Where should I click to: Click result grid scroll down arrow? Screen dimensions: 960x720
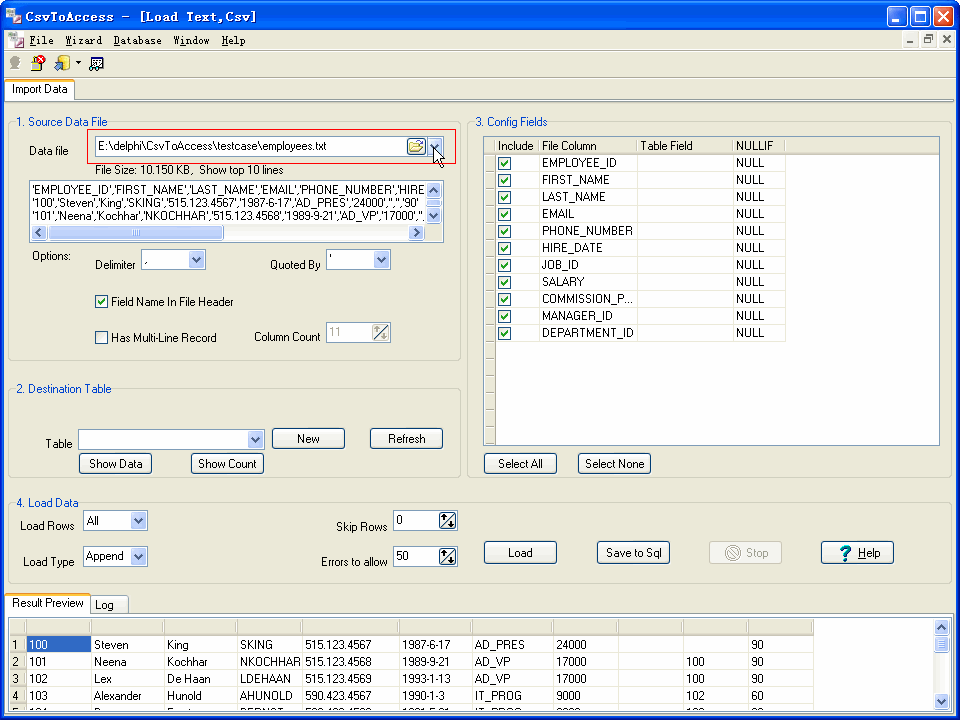(x=942, y=702)
